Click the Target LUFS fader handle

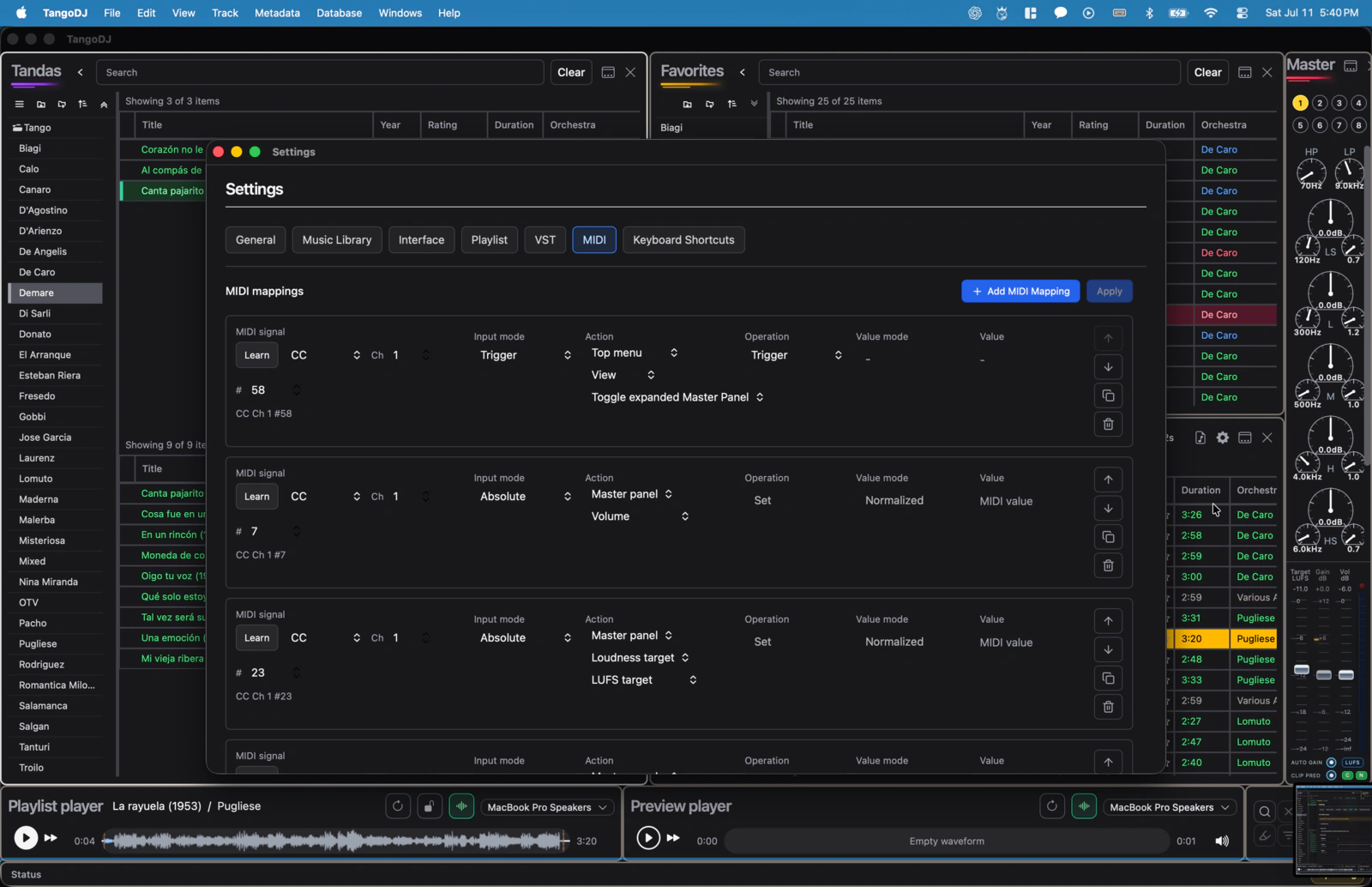(x=1302, y=670)
